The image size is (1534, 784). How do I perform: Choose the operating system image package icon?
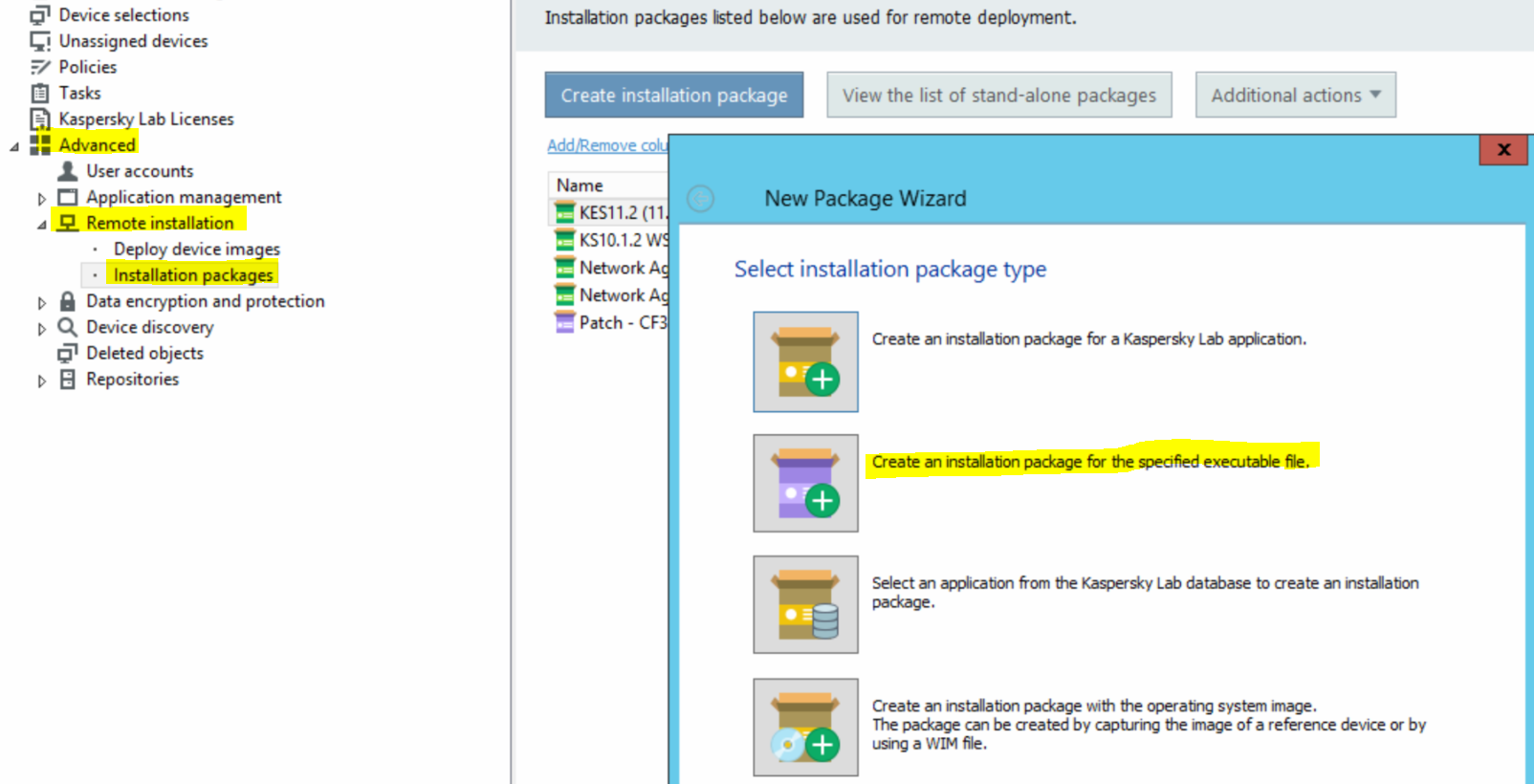[805, 727]
